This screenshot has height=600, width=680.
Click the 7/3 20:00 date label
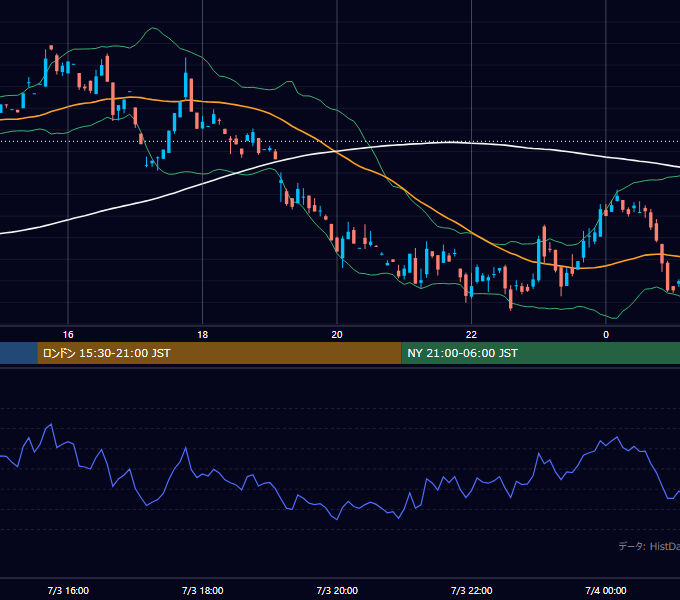click(x=337, y=590)
